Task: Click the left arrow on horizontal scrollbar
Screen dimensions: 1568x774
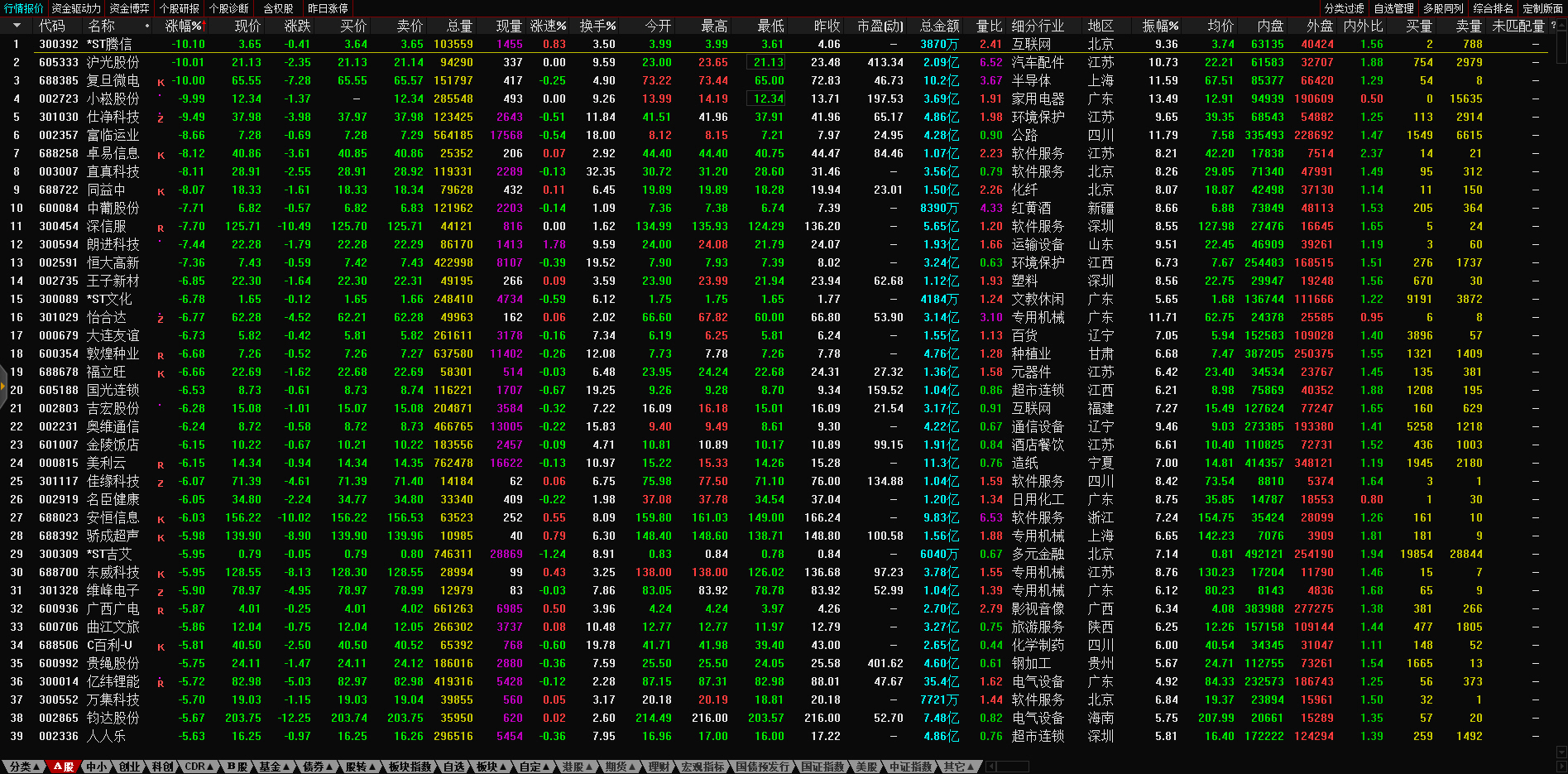Action: click(x=990, y=767)
